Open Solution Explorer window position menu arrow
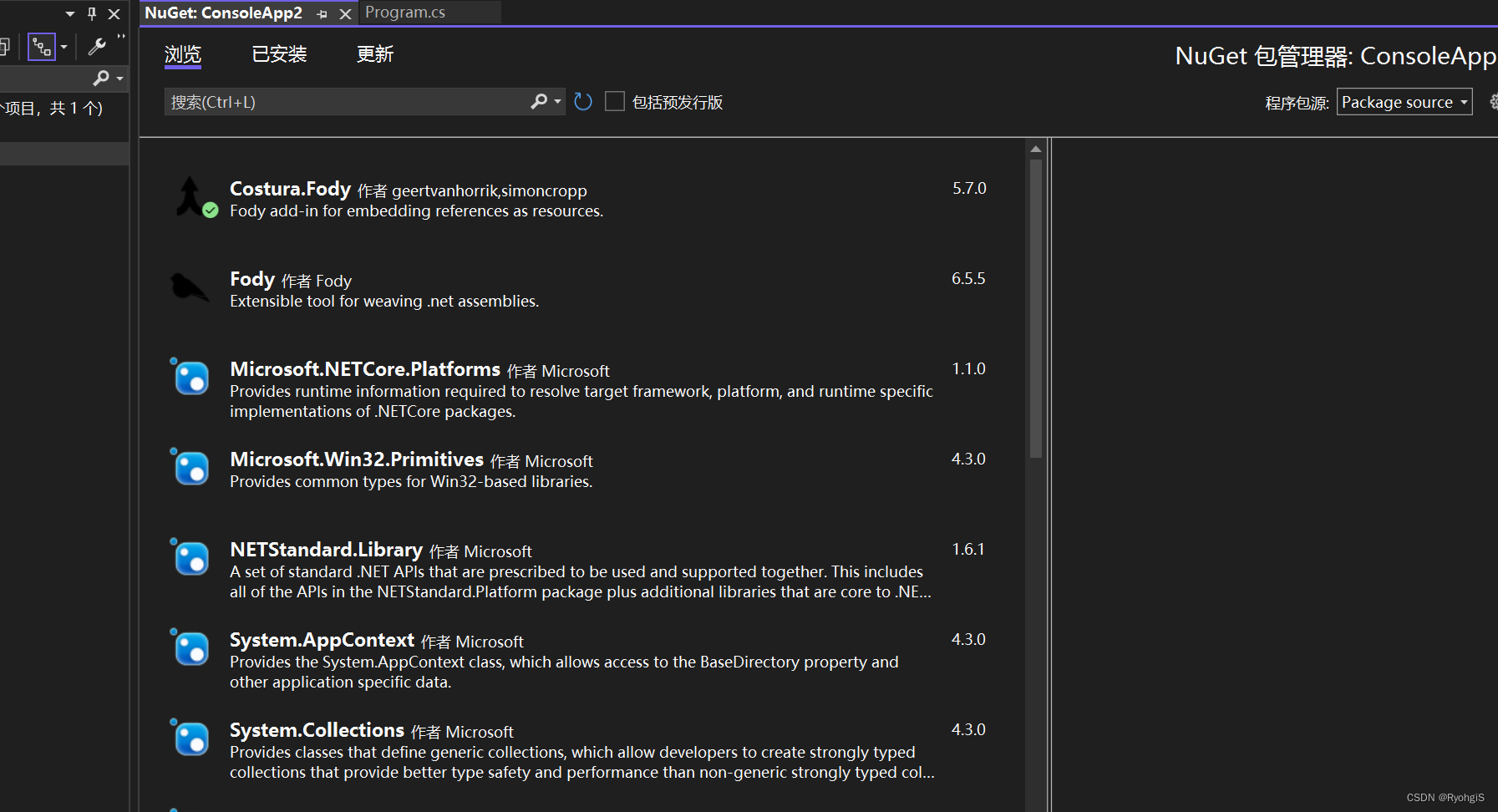1498x812 pixels. [70, 13]
